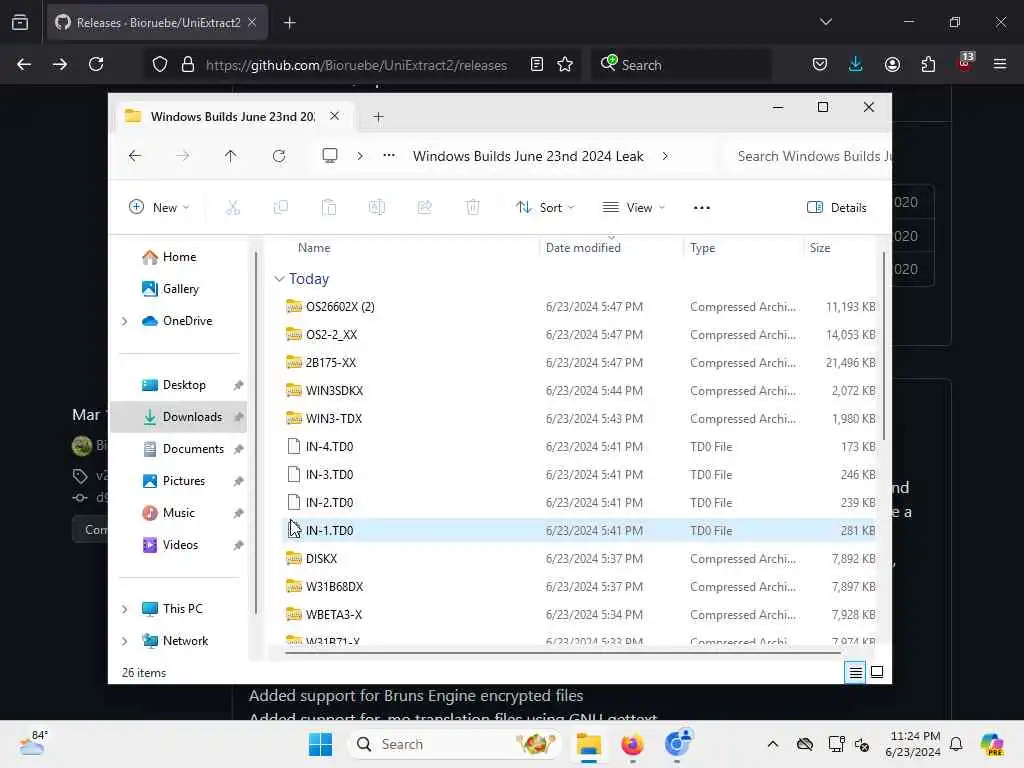
Task: Select the Releases UniExtract2 Firefox tab
Action: (157, 23)
